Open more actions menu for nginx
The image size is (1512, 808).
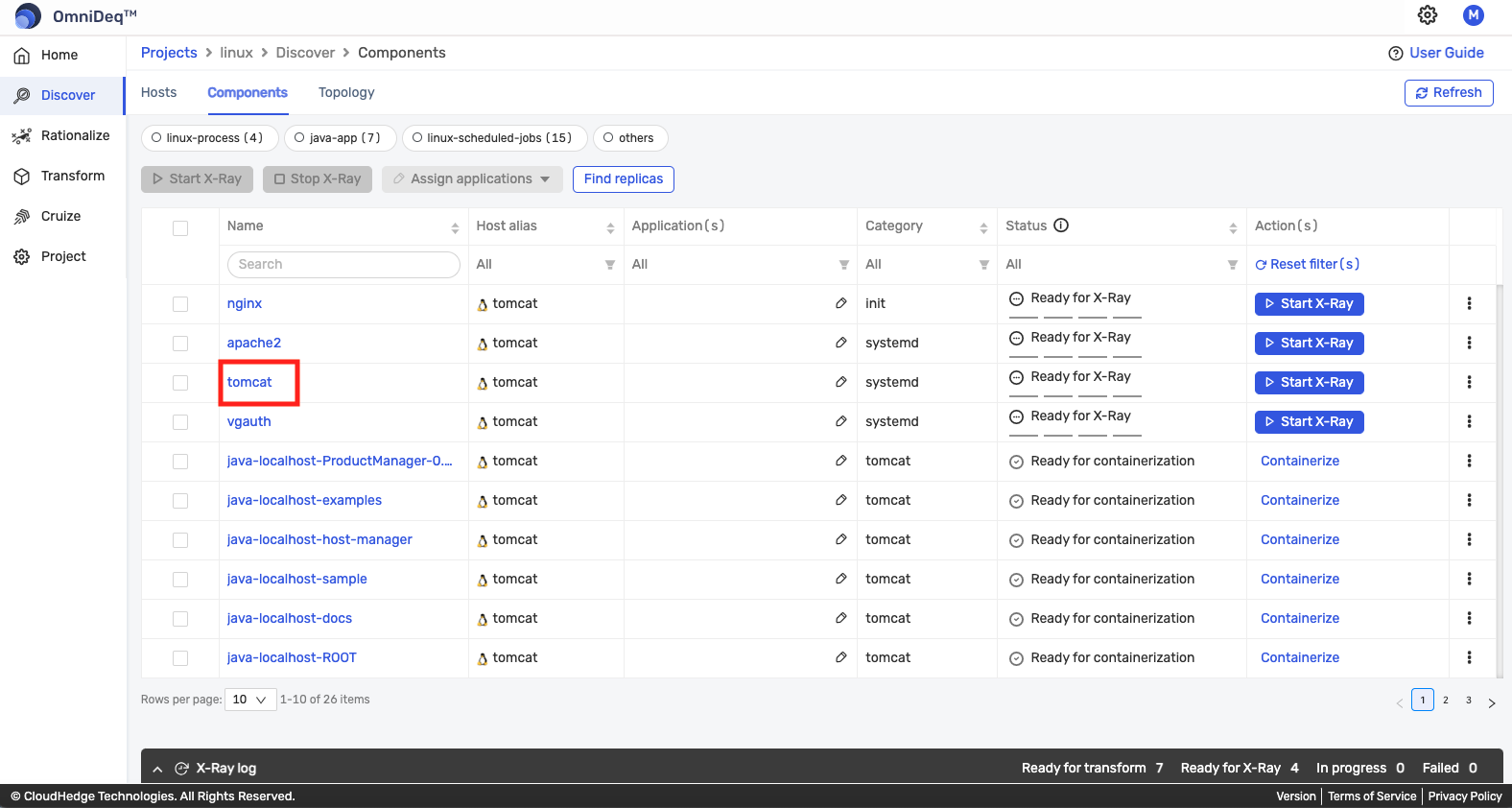pos(1469,303)
